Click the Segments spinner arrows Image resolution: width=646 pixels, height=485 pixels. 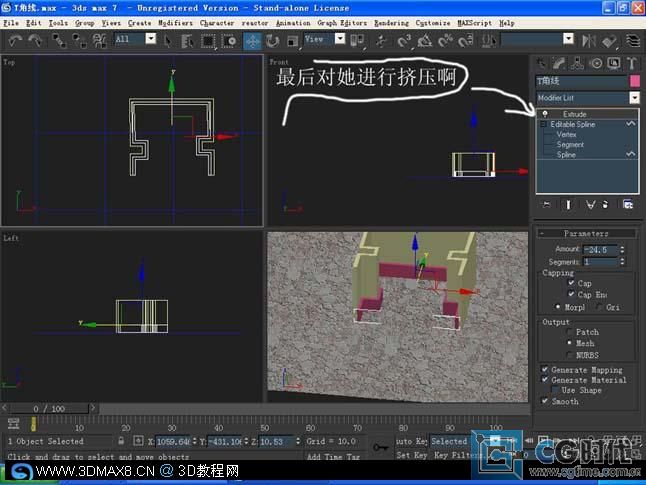click(622, 261)
